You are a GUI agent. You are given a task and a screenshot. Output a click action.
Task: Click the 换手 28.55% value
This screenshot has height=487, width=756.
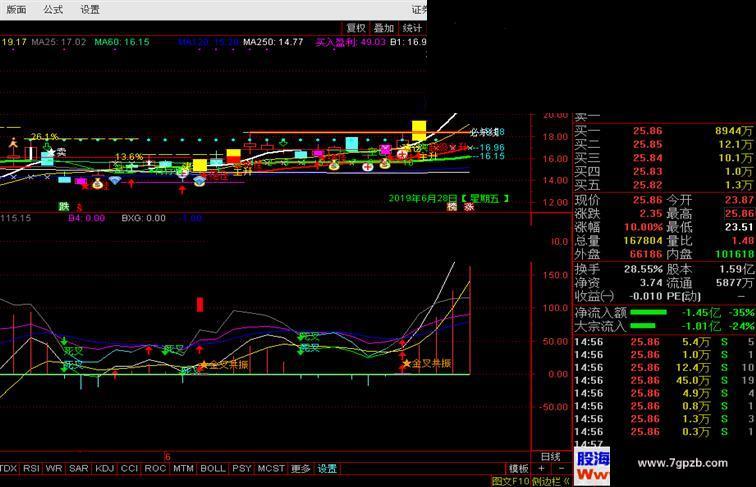[644, 269]
